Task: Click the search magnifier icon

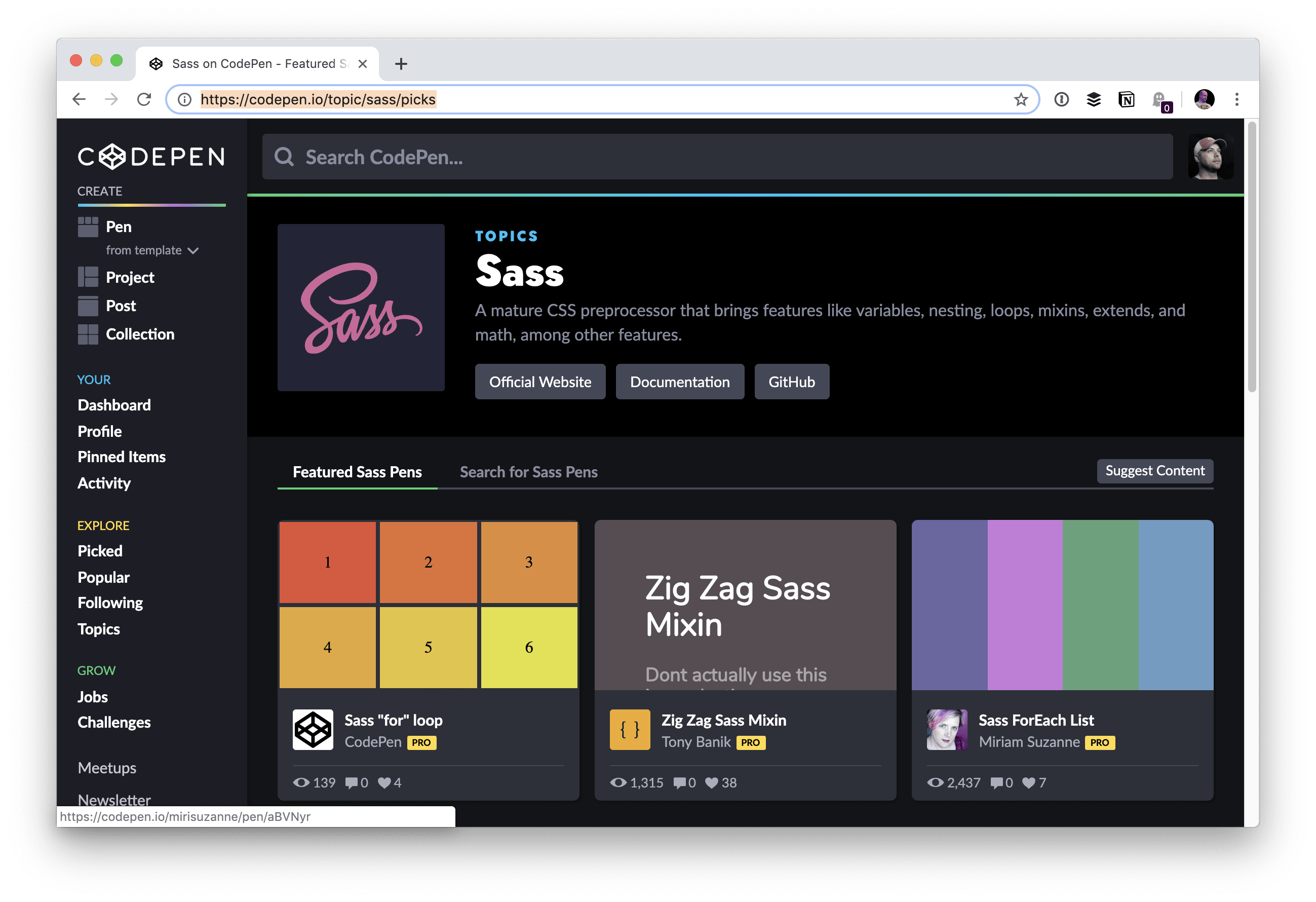Action: point(284,157)
